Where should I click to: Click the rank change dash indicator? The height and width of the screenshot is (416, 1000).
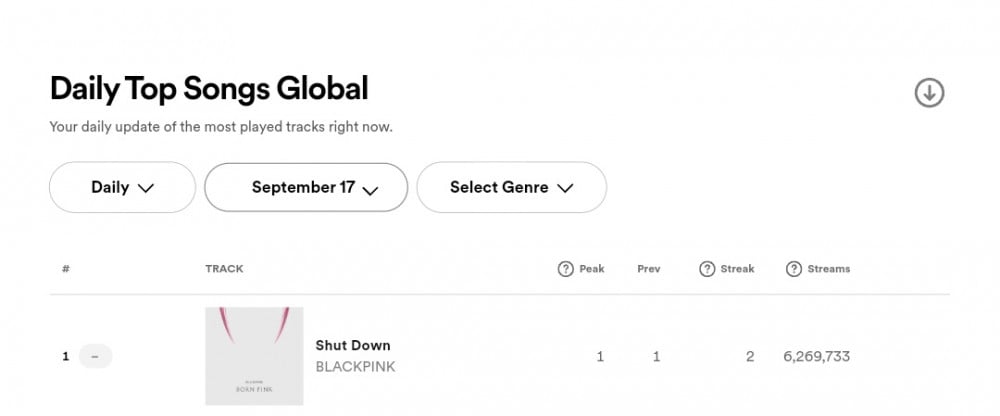pos(95,356)
